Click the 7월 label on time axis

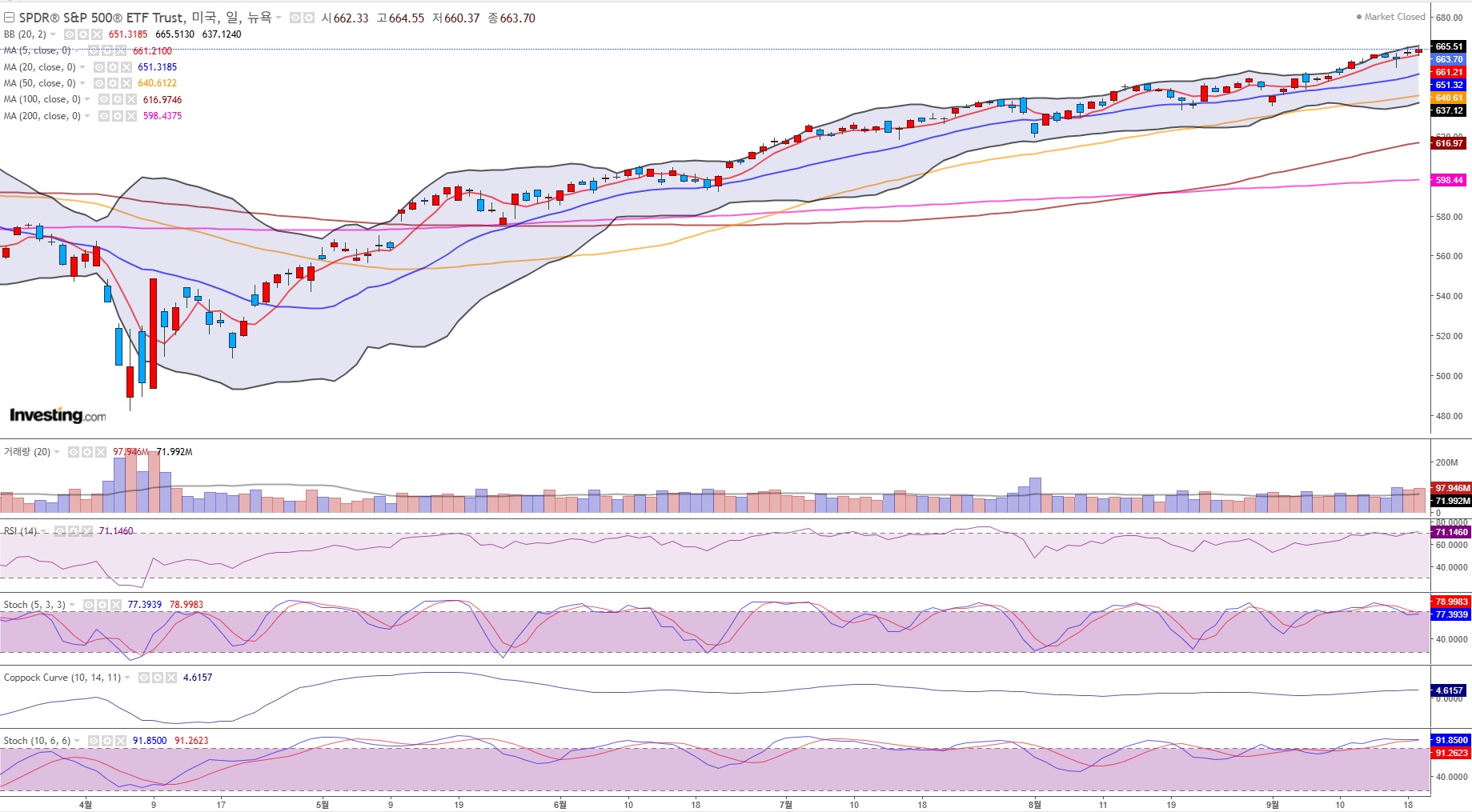click(x=786, y=804)
